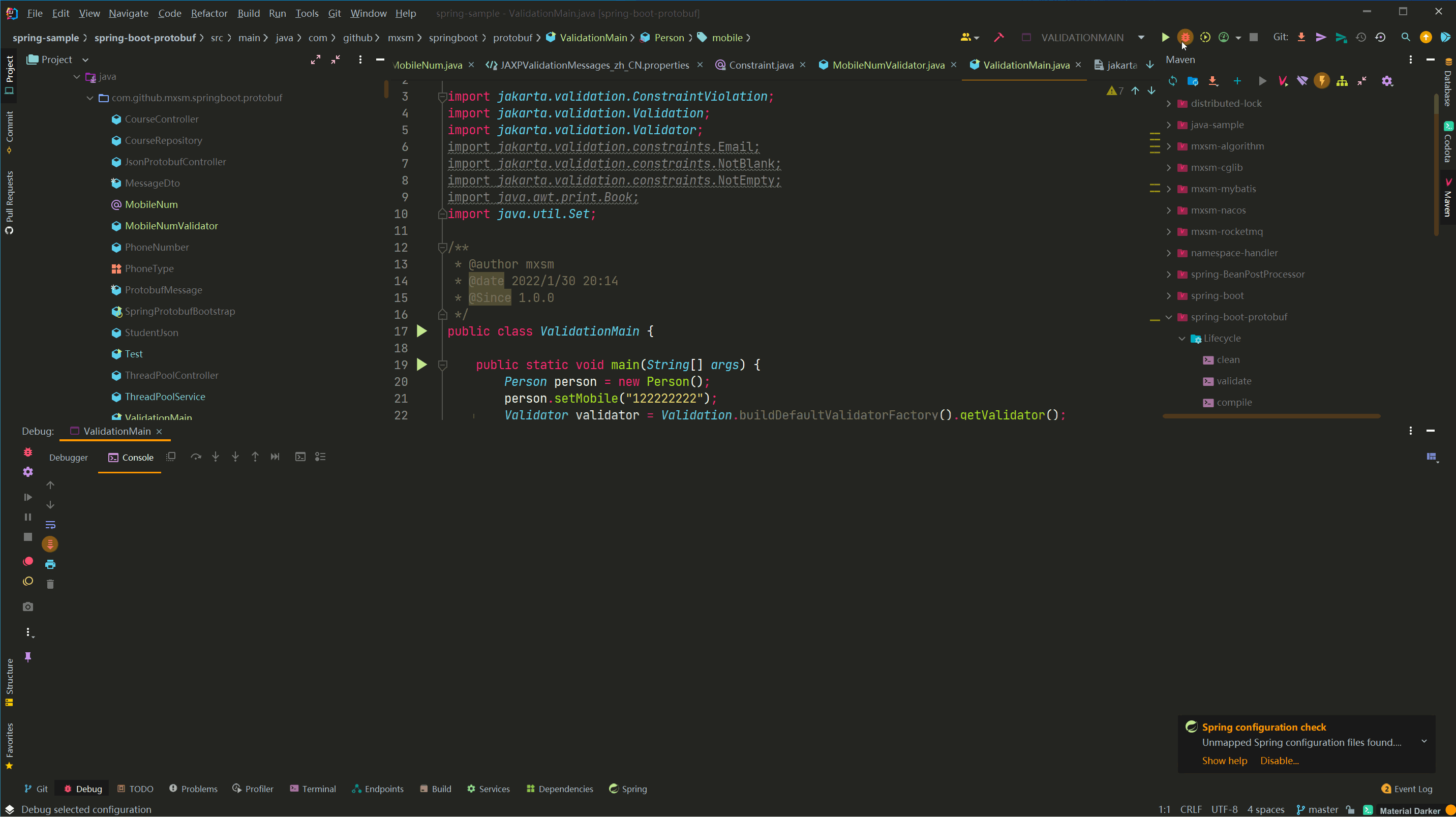Image resolution: width=1456 pixels, height=817 pixels.
Task: Open the VALIDATIONMAIN run configuration dropdown
Action: tap(1141, 37)
